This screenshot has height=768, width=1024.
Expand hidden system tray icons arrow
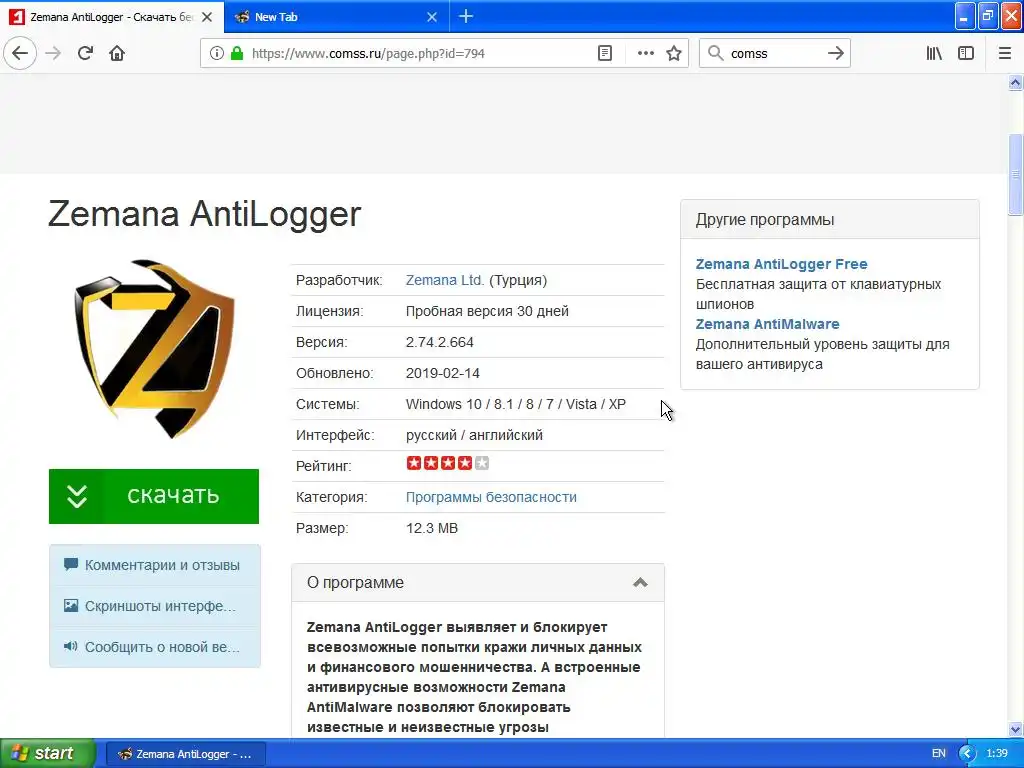967,754
